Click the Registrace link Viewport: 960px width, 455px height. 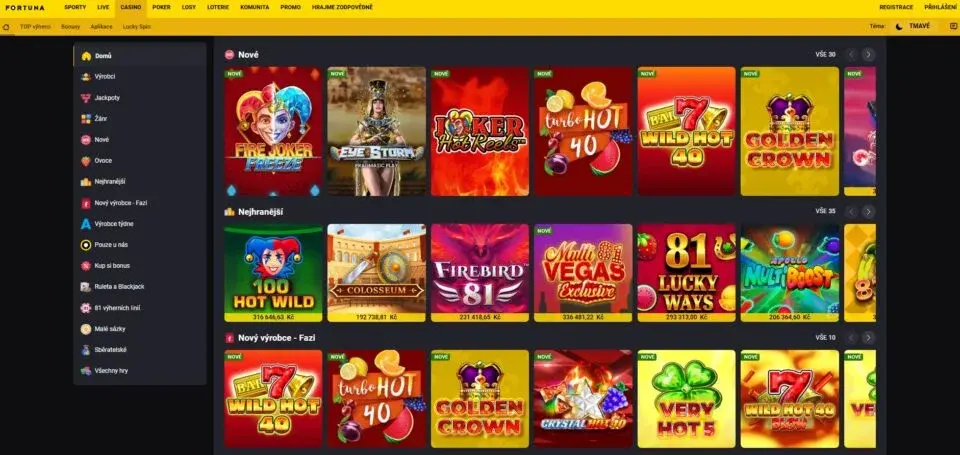pos(896,7)
